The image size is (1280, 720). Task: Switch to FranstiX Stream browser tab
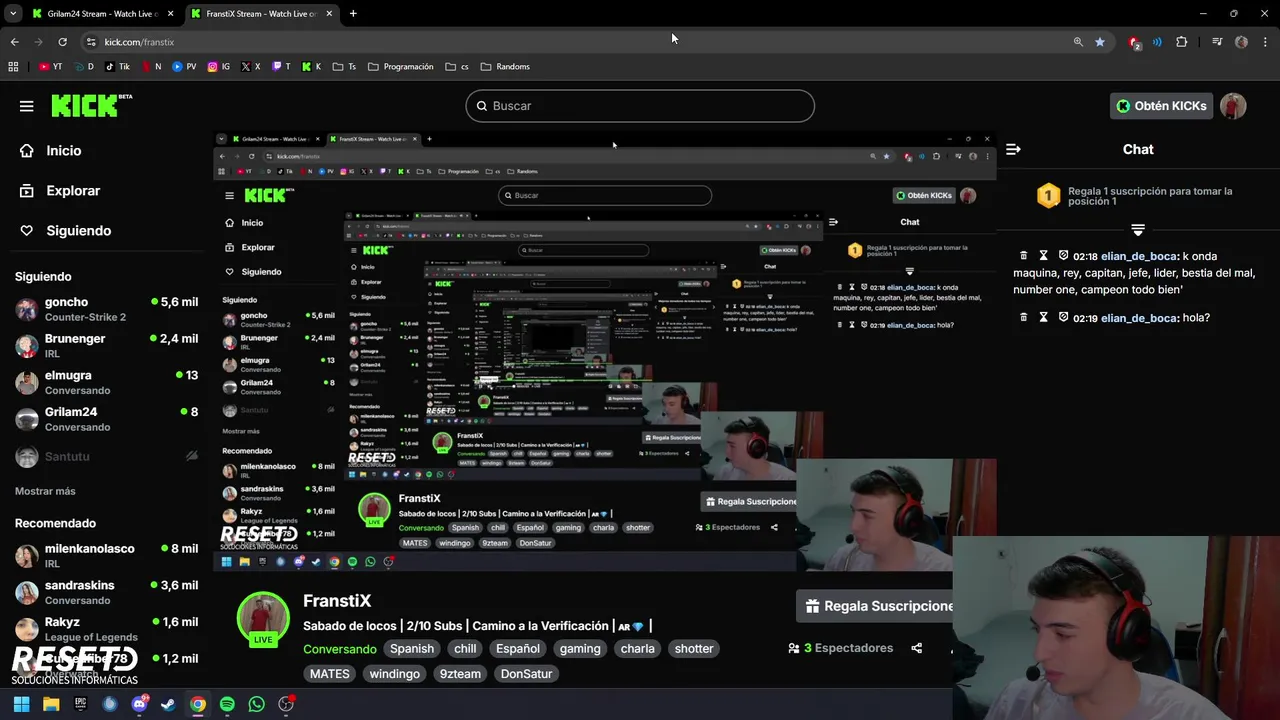pyautogui.click(x=262, y=14)
